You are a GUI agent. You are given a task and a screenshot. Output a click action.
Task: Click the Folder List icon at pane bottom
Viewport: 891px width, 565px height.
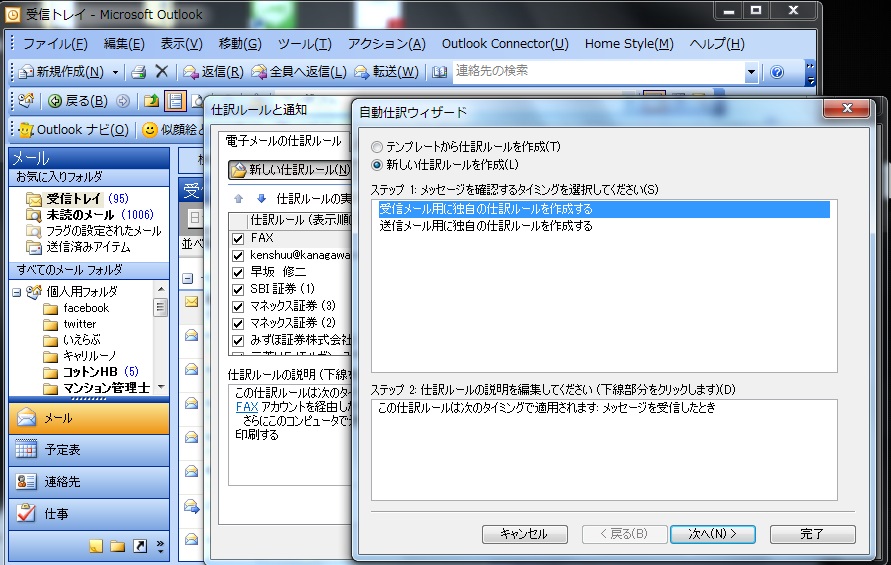(x=118, y=546)
